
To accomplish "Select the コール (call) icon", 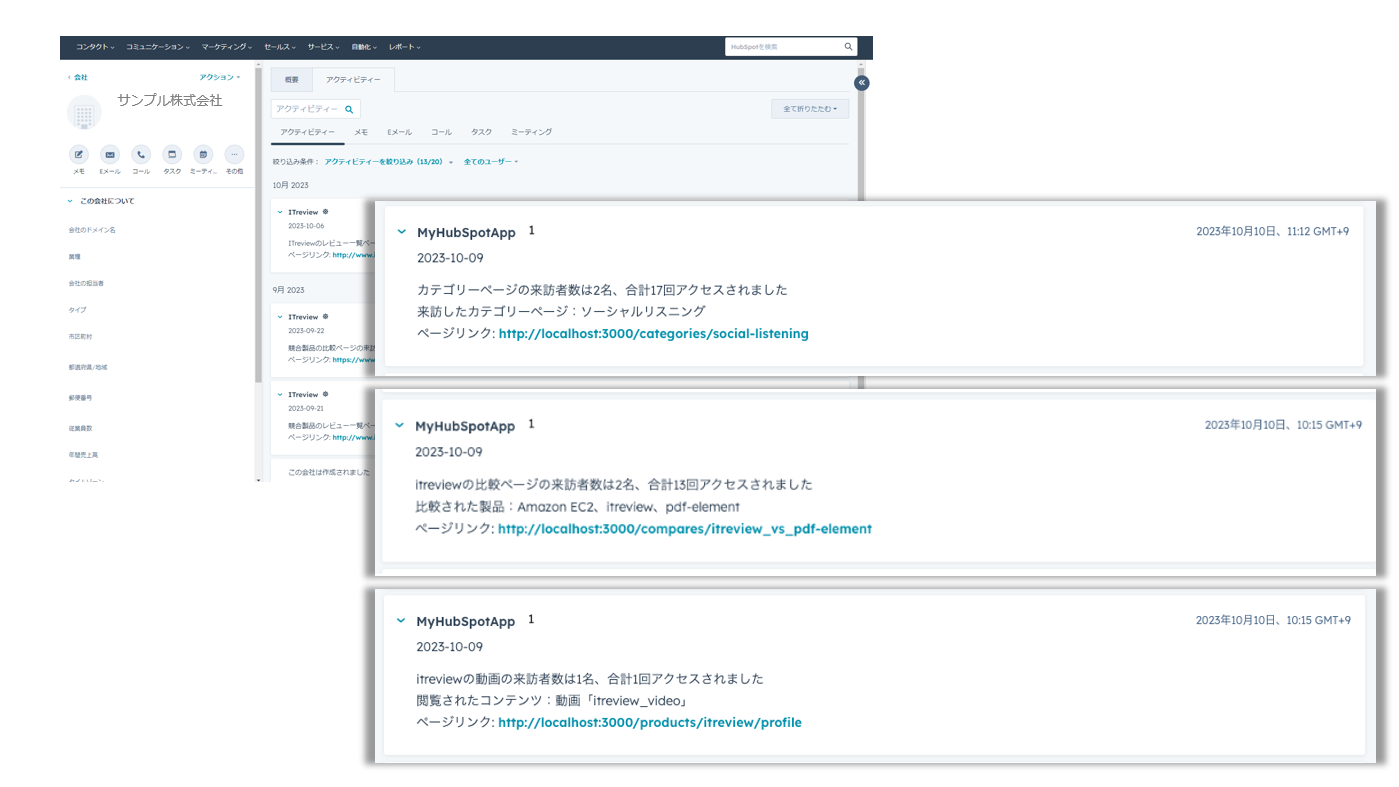I will pyautogui.click(x=139, y=155).
